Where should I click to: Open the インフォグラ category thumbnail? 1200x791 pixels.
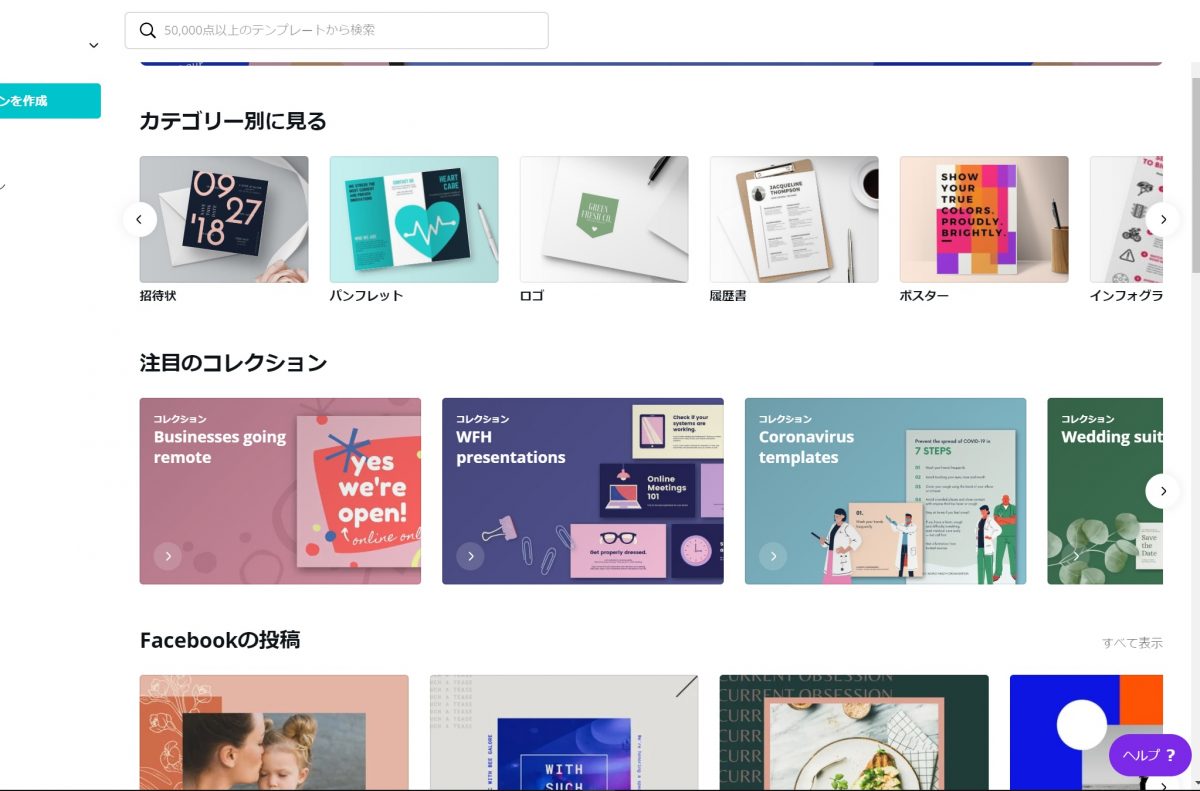[x=1126, y=219]
